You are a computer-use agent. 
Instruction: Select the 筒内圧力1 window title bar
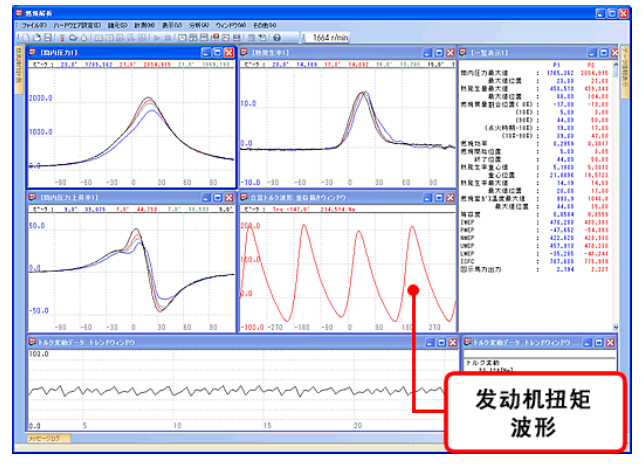coord(131,53)
